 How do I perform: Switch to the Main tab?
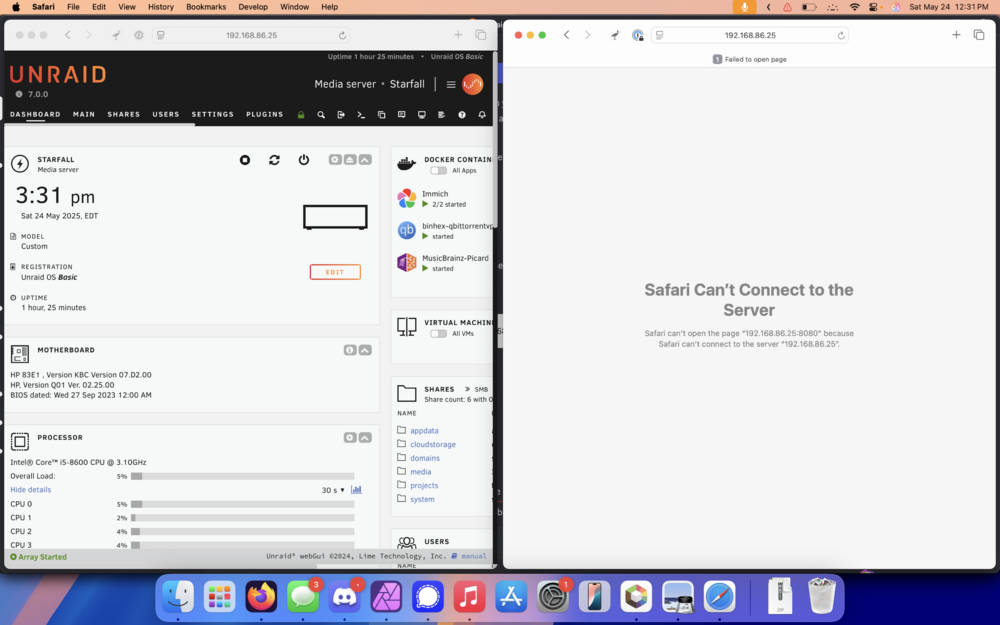point(84,115)
